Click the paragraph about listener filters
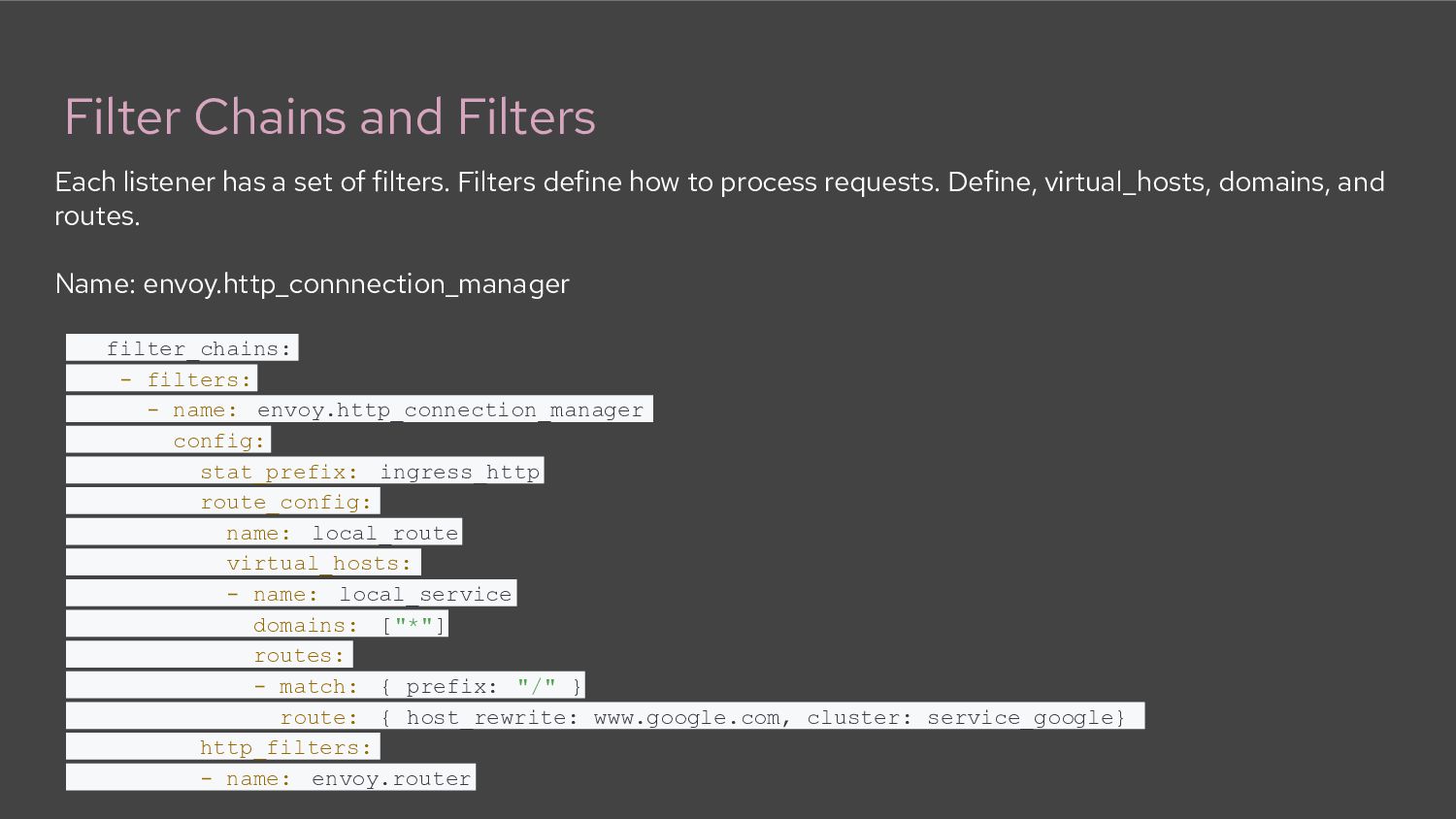The width and height of the screenshot is (1456, 819). (719, 198)
